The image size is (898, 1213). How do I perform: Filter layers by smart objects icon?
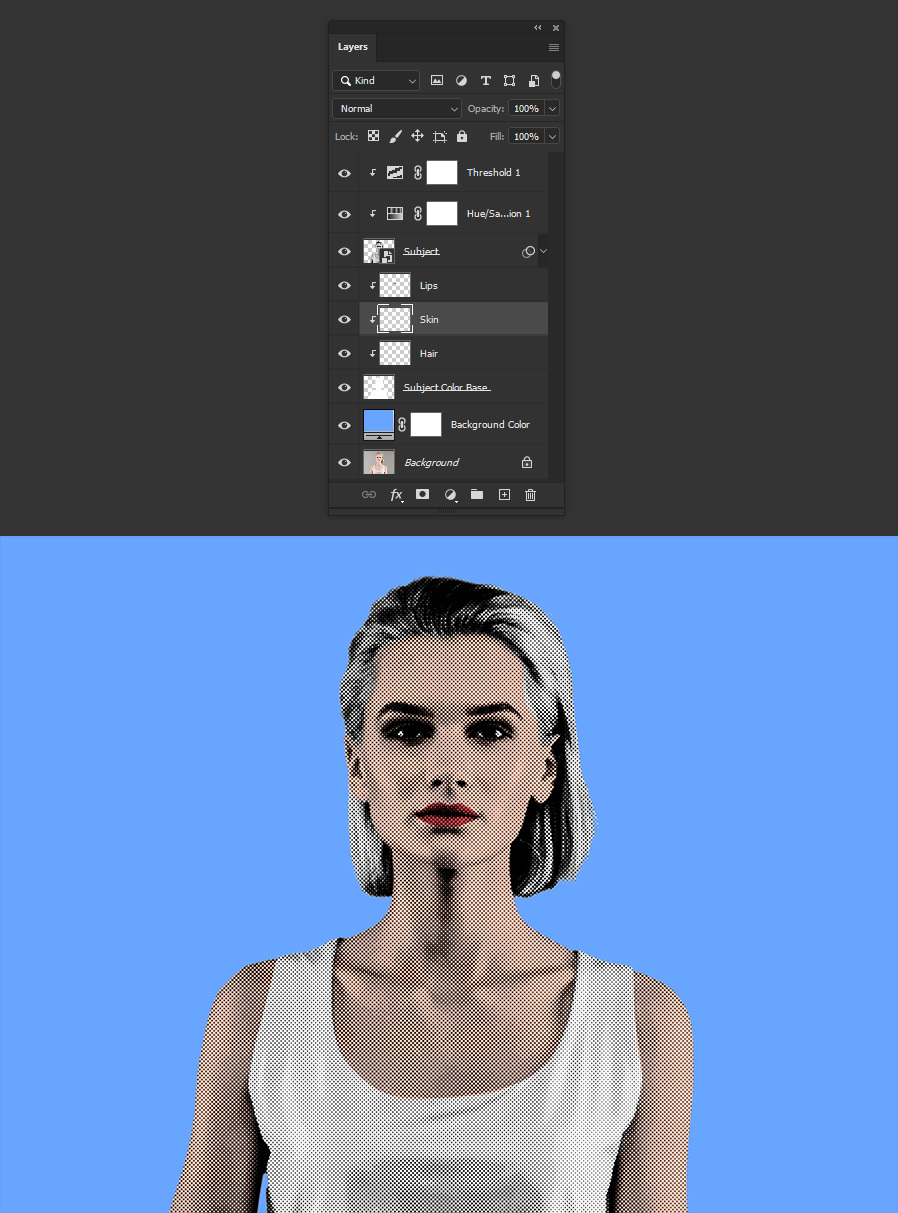pos(534,80)
